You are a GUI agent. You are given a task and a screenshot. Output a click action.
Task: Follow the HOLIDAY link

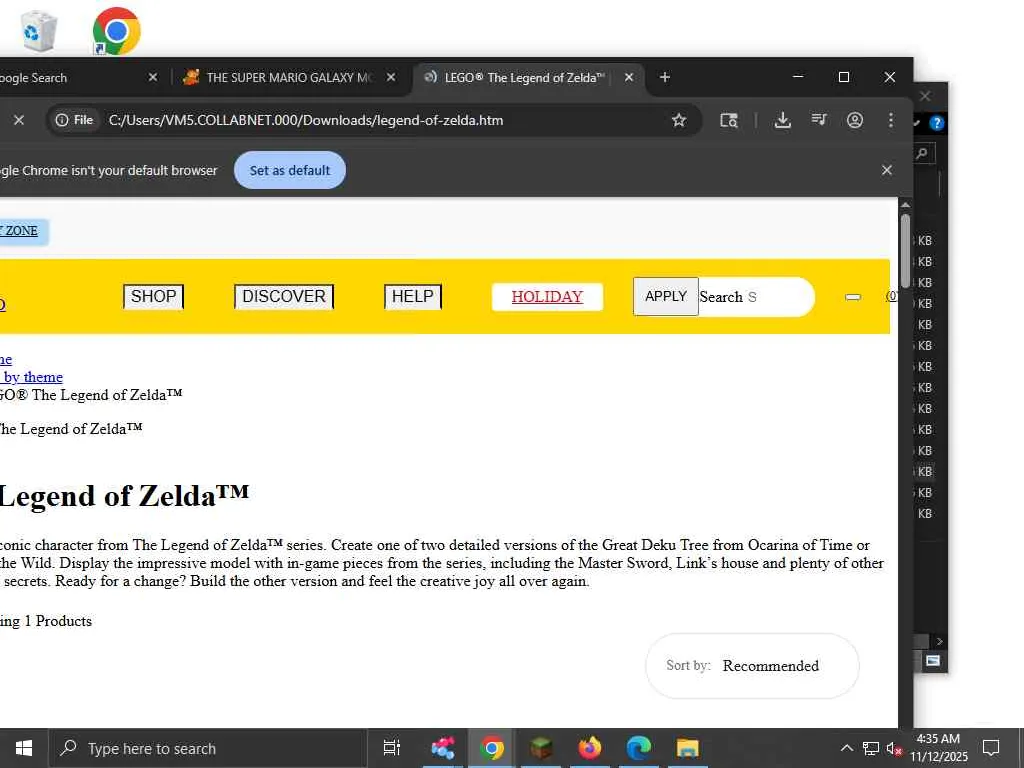pyautogui.click(x=547, y=297)
